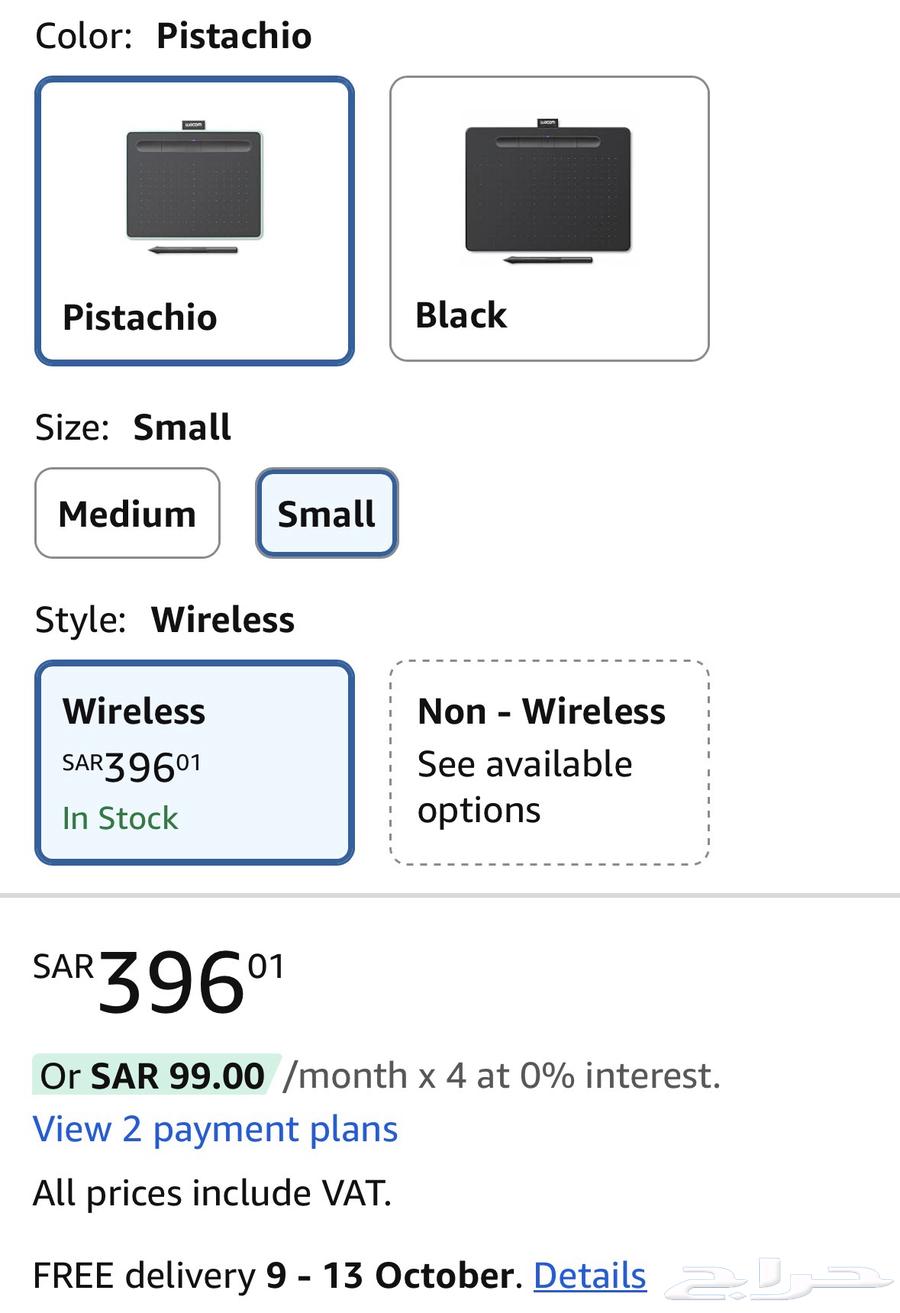Select the Black tablet thumbnail image

pos(548,191)
